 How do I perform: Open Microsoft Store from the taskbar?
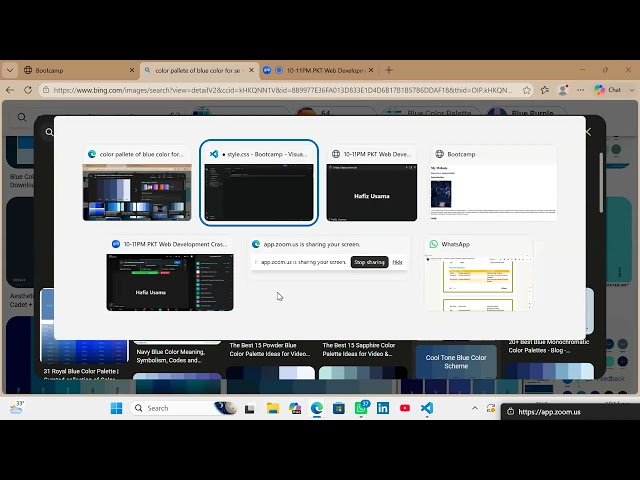coord(339,408)
